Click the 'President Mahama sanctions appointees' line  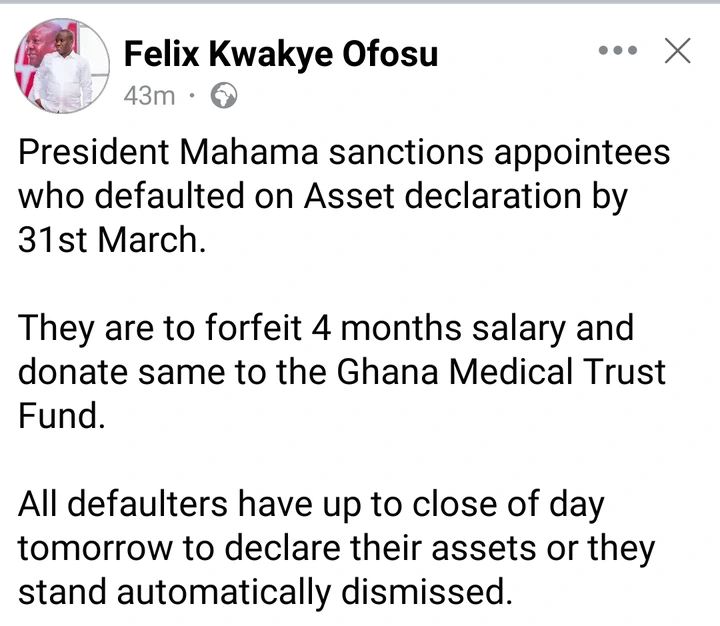click(x=344, y=153)
